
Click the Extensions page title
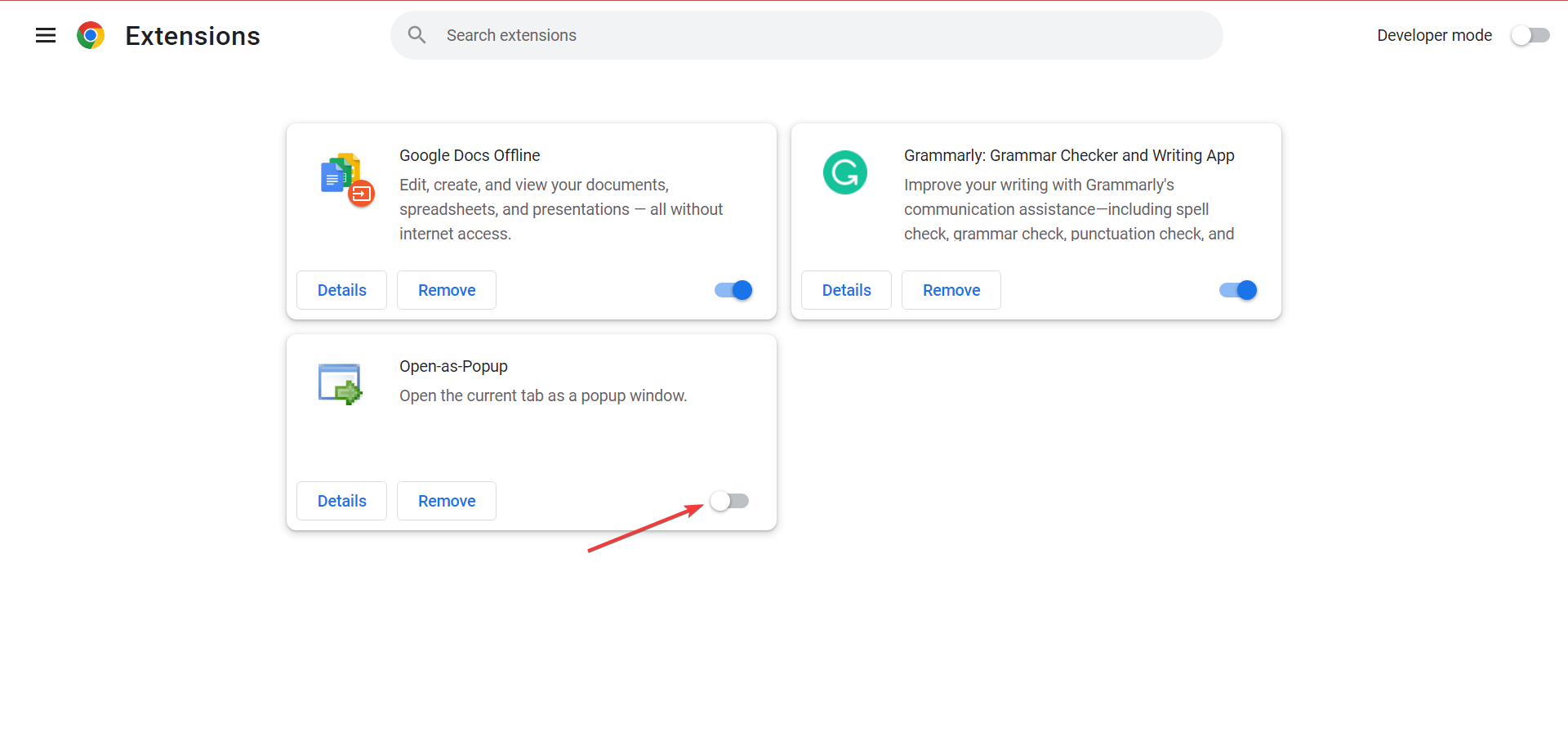pos(193,36)
